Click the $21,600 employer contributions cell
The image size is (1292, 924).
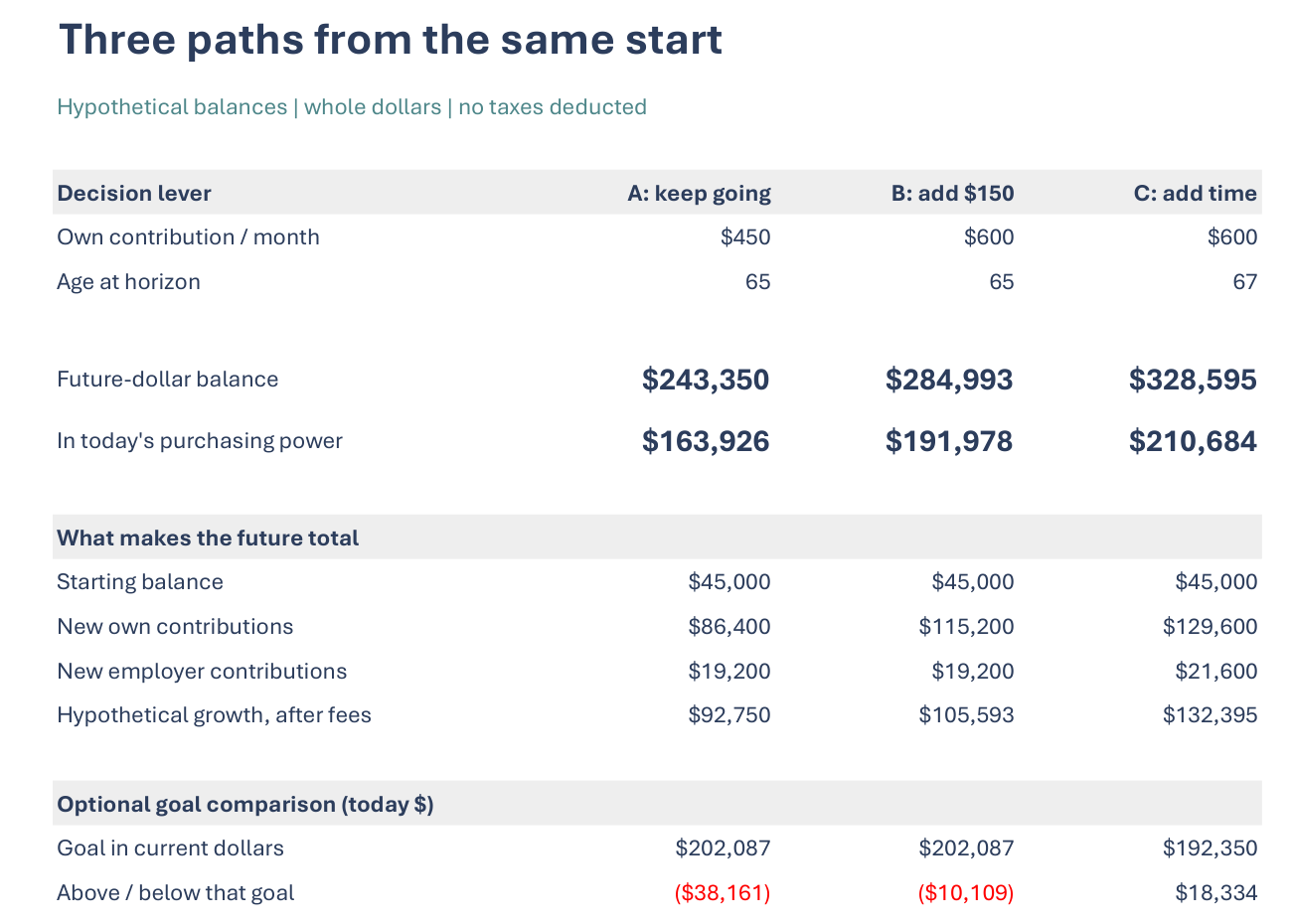(x=1216, y=672)
